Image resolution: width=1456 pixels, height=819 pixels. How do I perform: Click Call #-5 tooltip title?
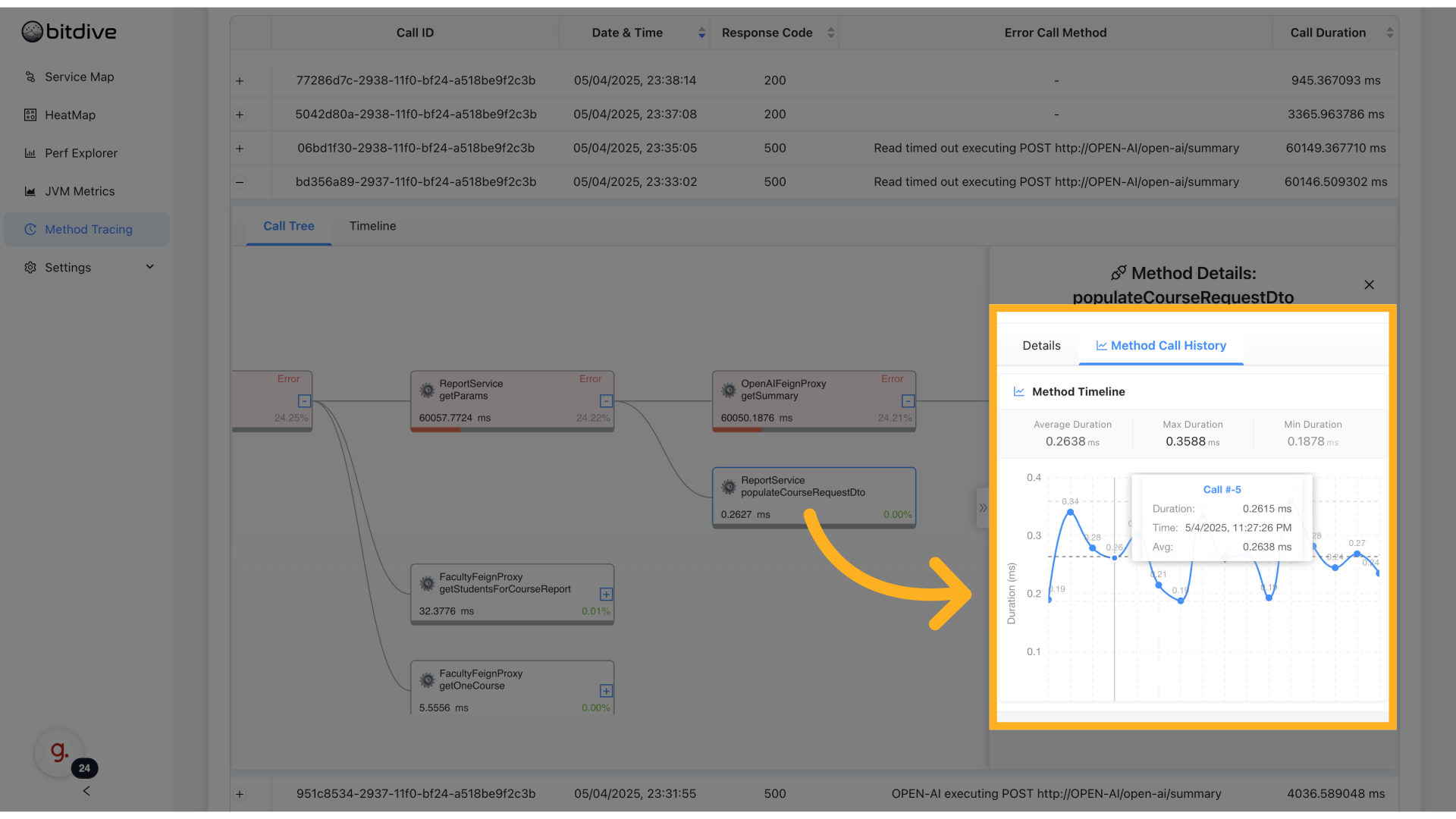point(1222,490)
